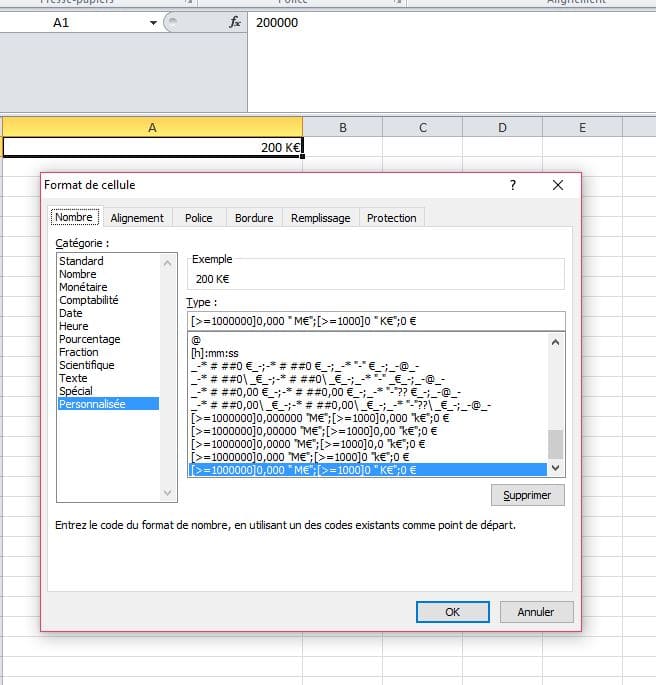Close the Format de cellule dialog
This screenshot has height=685, width=656.
(558, 185)
